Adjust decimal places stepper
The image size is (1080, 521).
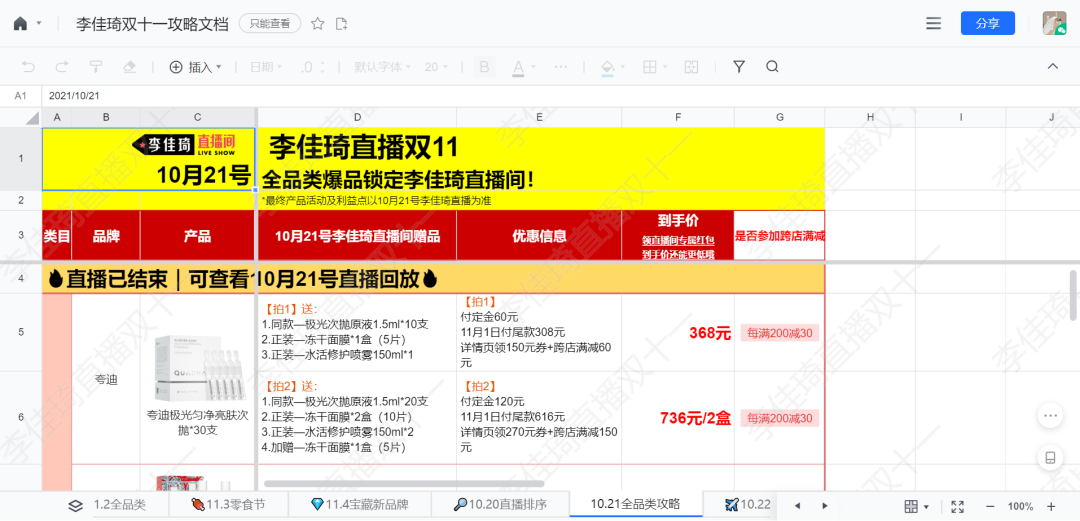click(311, 67)
